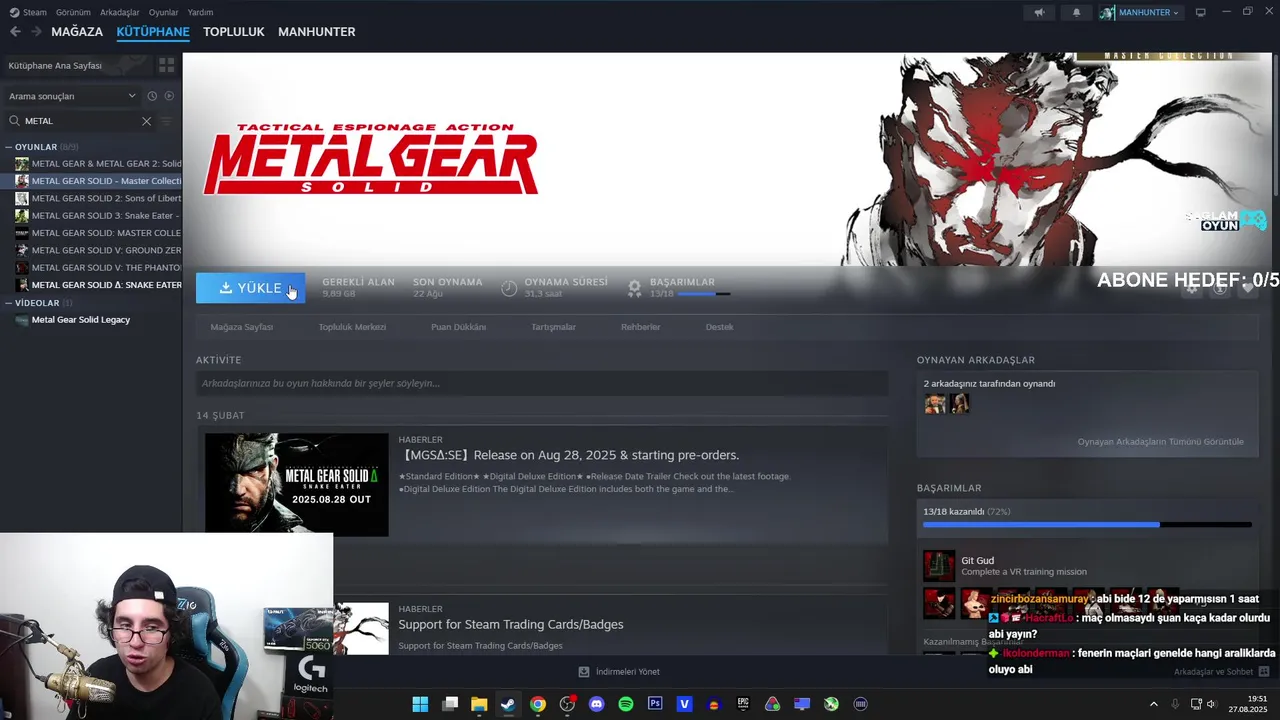The height and width of the screenshot is (720, 1280).
Task: Open Arkadaşlar ve Sohbet panel
Action: click(1221, 672)
